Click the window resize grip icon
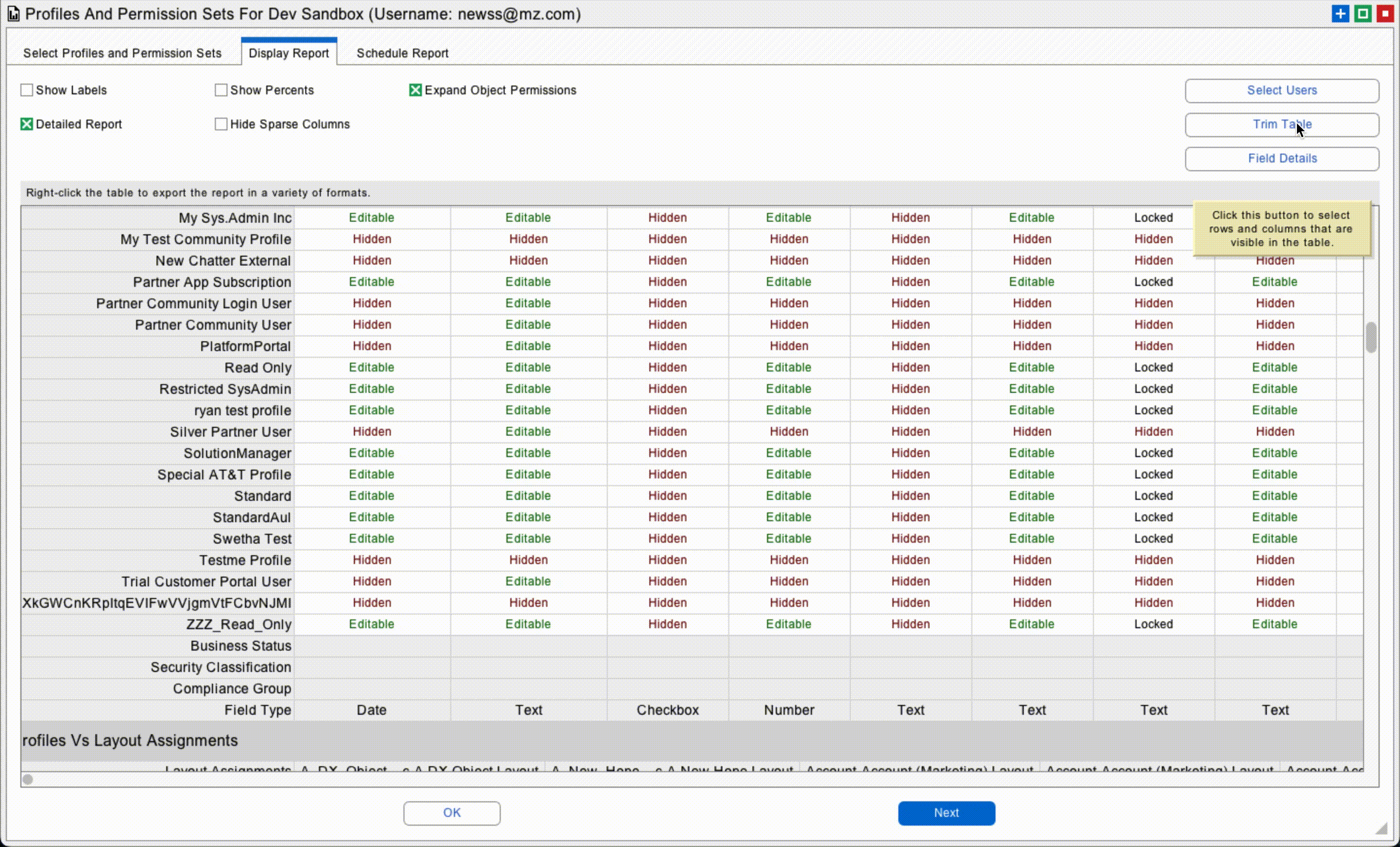This screenshot has height=847, width=1400. [x=1381, y=828]
